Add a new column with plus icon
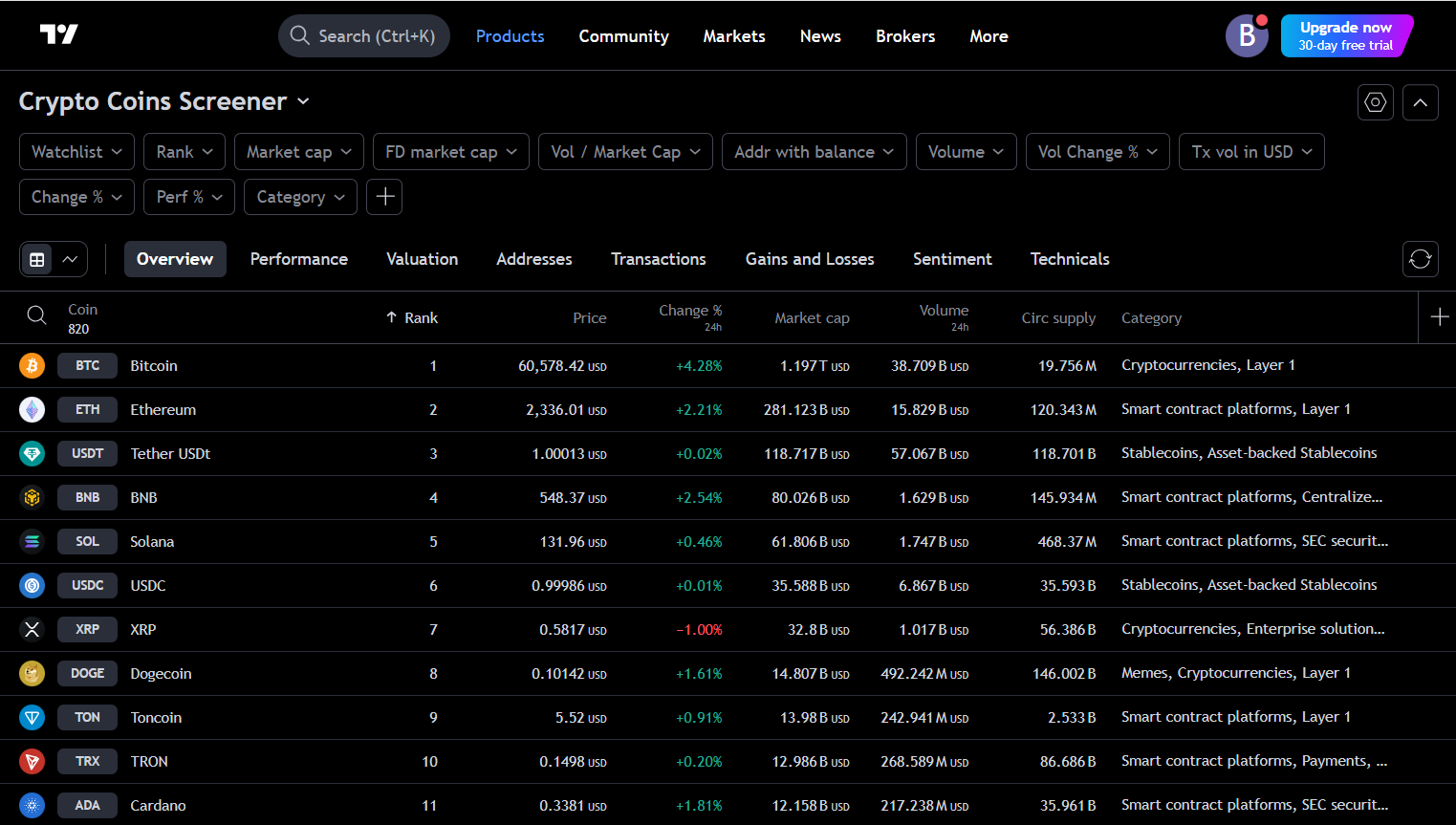The height and width of the screenshot is (825, 1456). pyautogui.click(x=1440, y=316)
